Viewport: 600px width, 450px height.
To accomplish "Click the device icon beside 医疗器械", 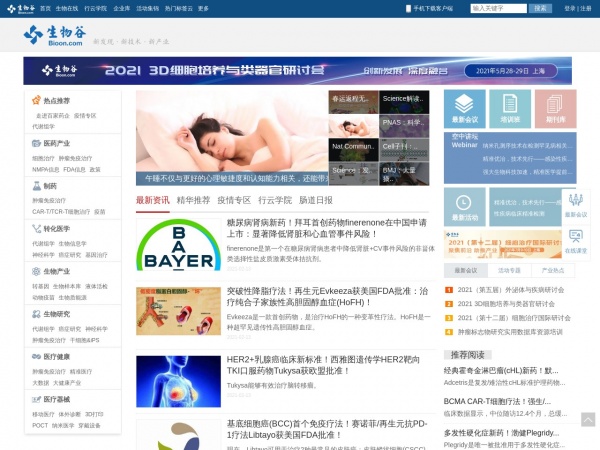I will pos(36,399).
